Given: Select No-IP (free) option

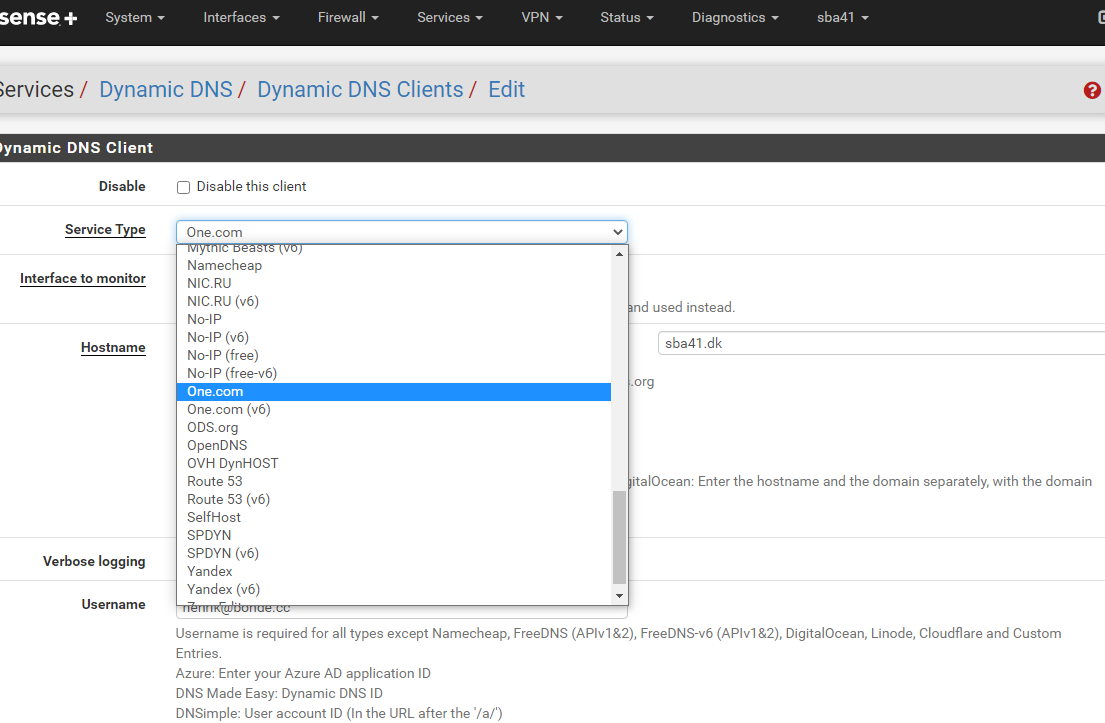Looking at the screenshot, I should [393, 355].
